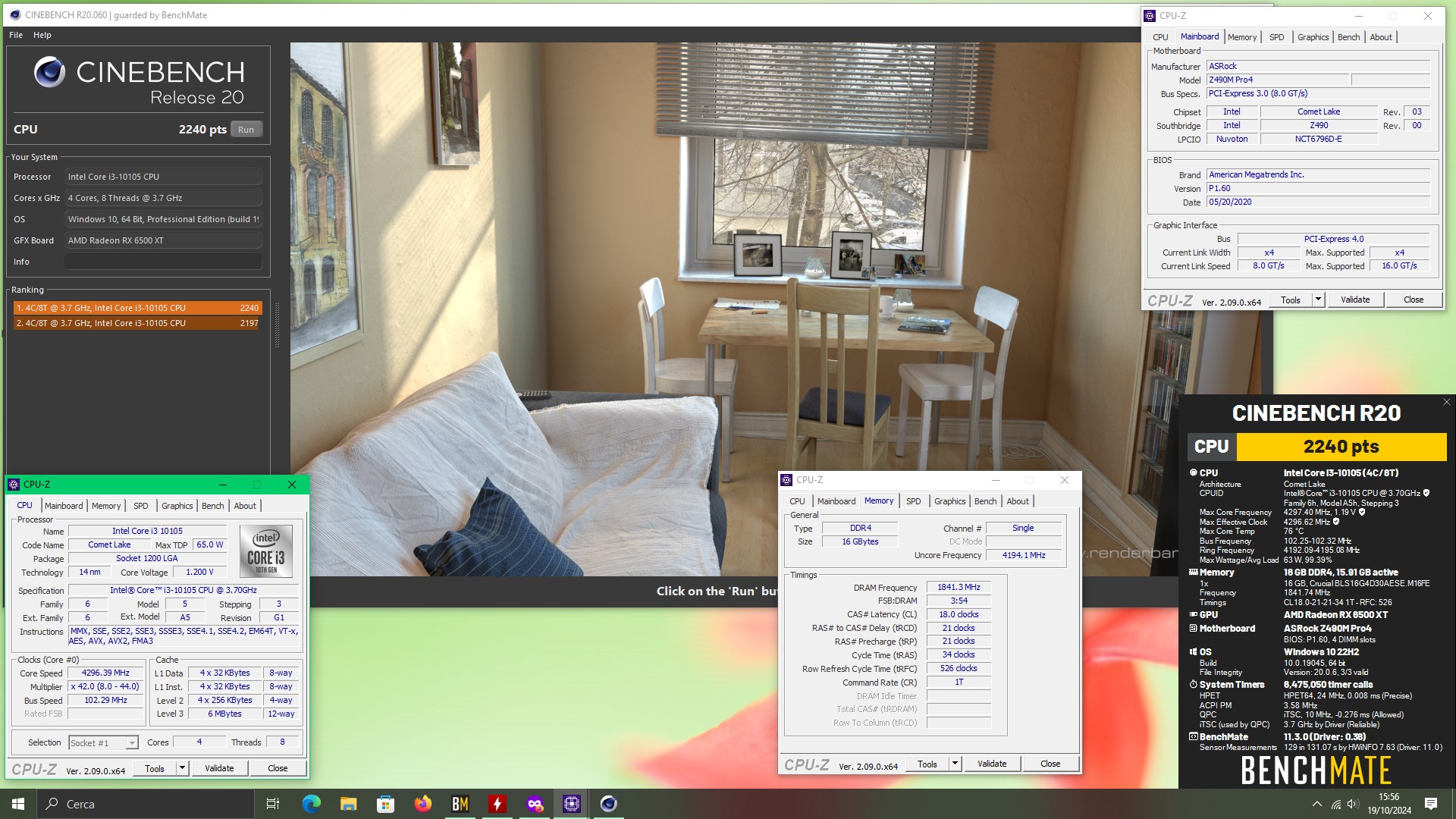Open SPD tab in the Memory CPU-Z window
Image resolution: width=1456 pixels, height=819 pixels.
(914, 501)
